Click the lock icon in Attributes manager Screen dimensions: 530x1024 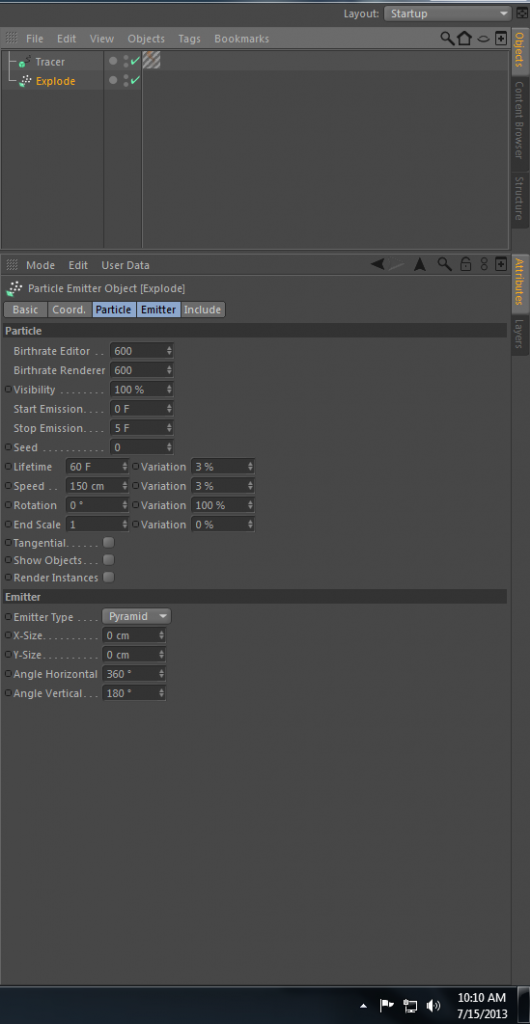465,264
